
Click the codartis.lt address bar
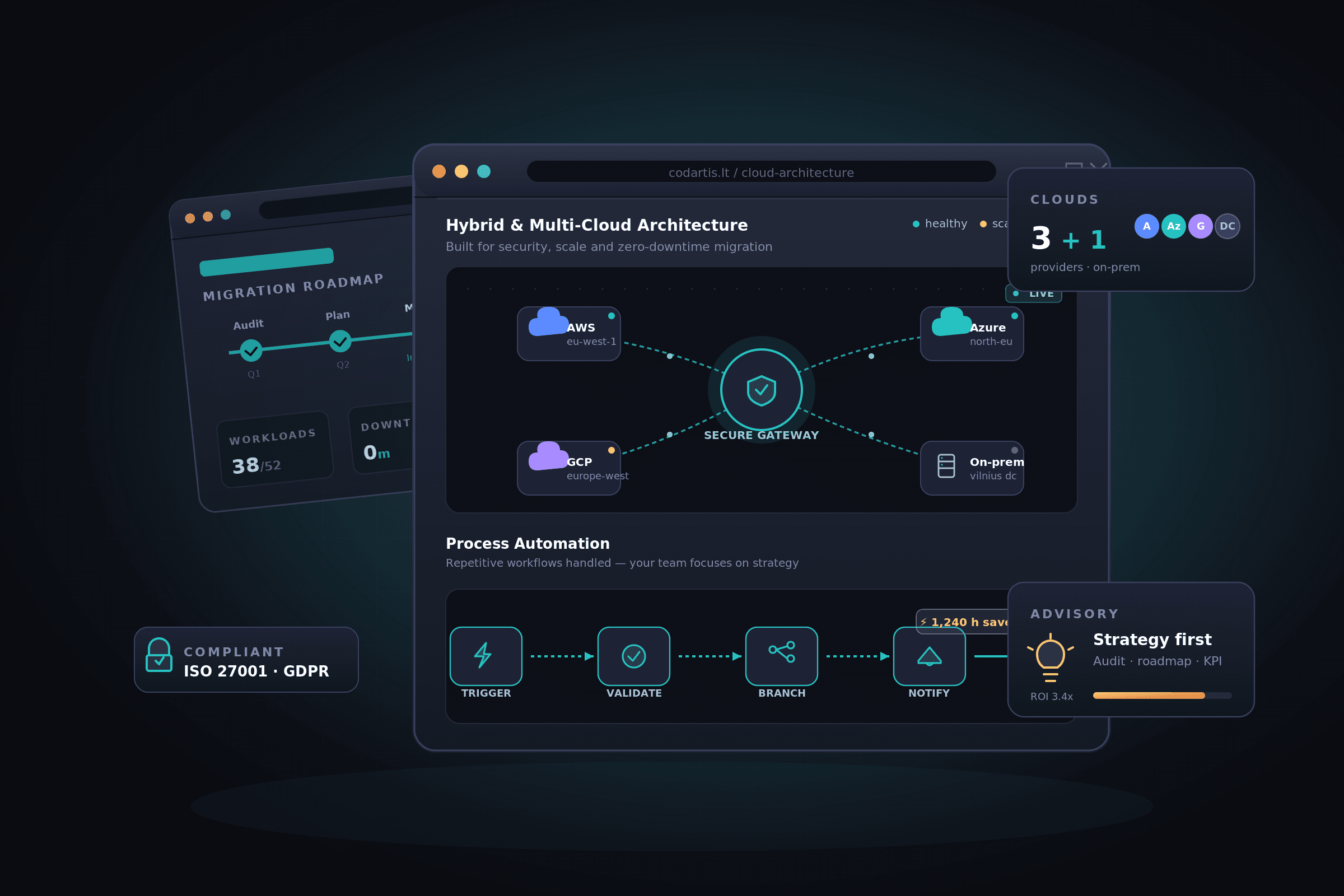(x=761, y=172)
